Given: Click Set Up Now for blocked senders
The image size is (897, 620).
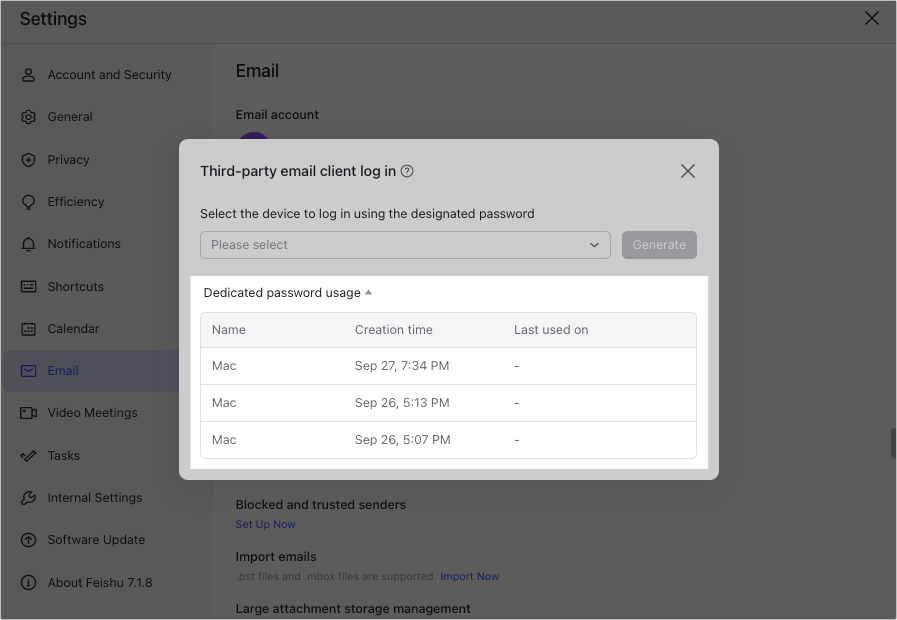Looking at the screenshot, I should click(x=264, y=524).
